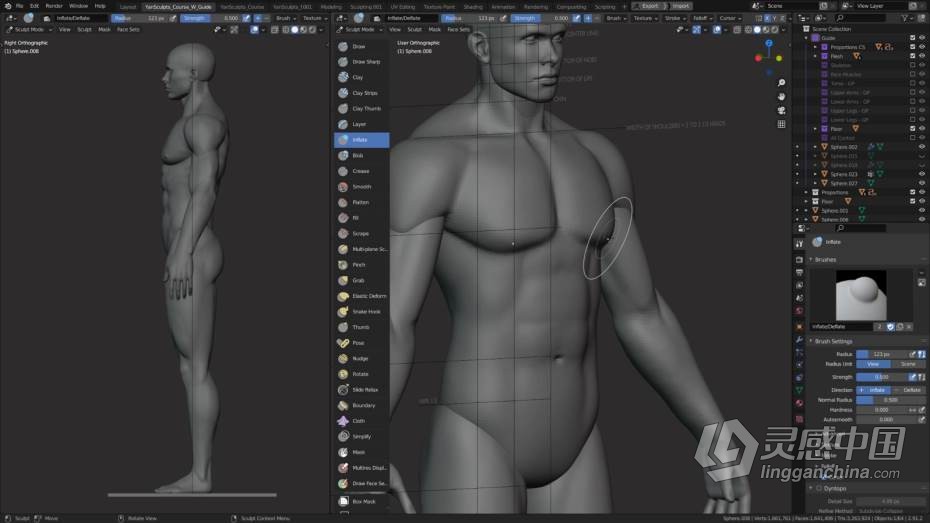
Task: Select the Boundary brush
Action: [x=362, y=406]
